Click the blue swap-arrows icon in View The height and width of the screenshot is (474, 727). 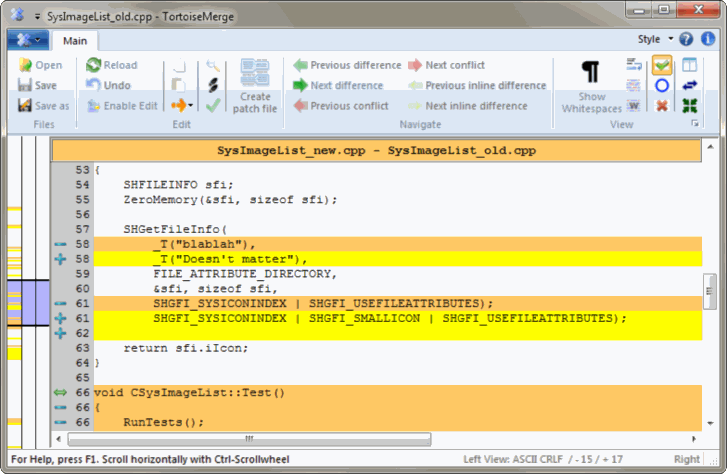[689, 86]
